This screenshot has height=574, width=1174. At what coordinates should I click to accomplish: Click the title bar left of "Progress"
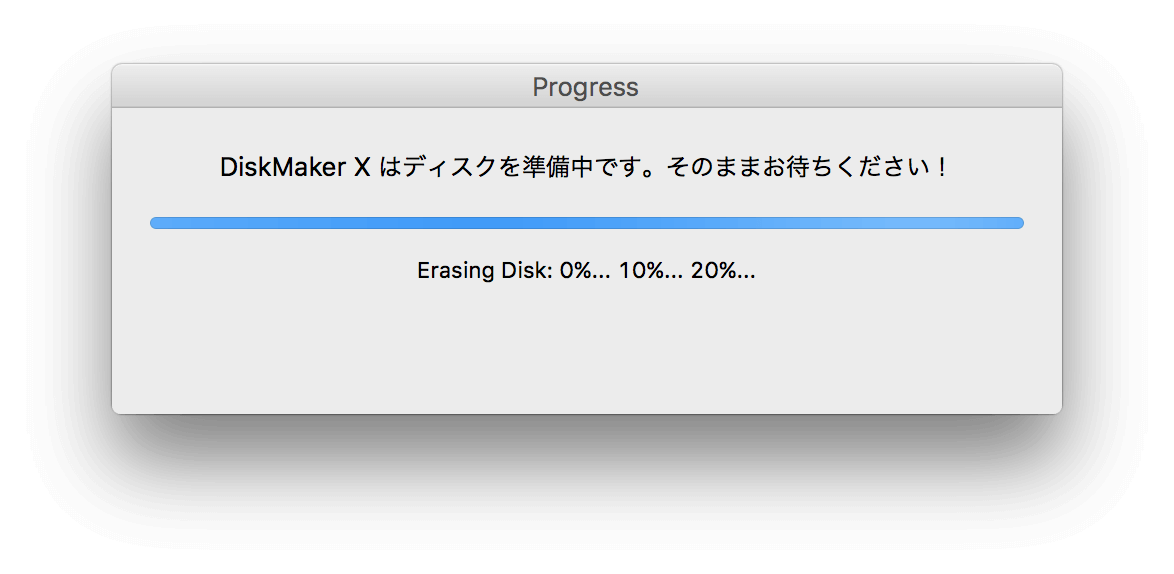(x=322, y=86)
